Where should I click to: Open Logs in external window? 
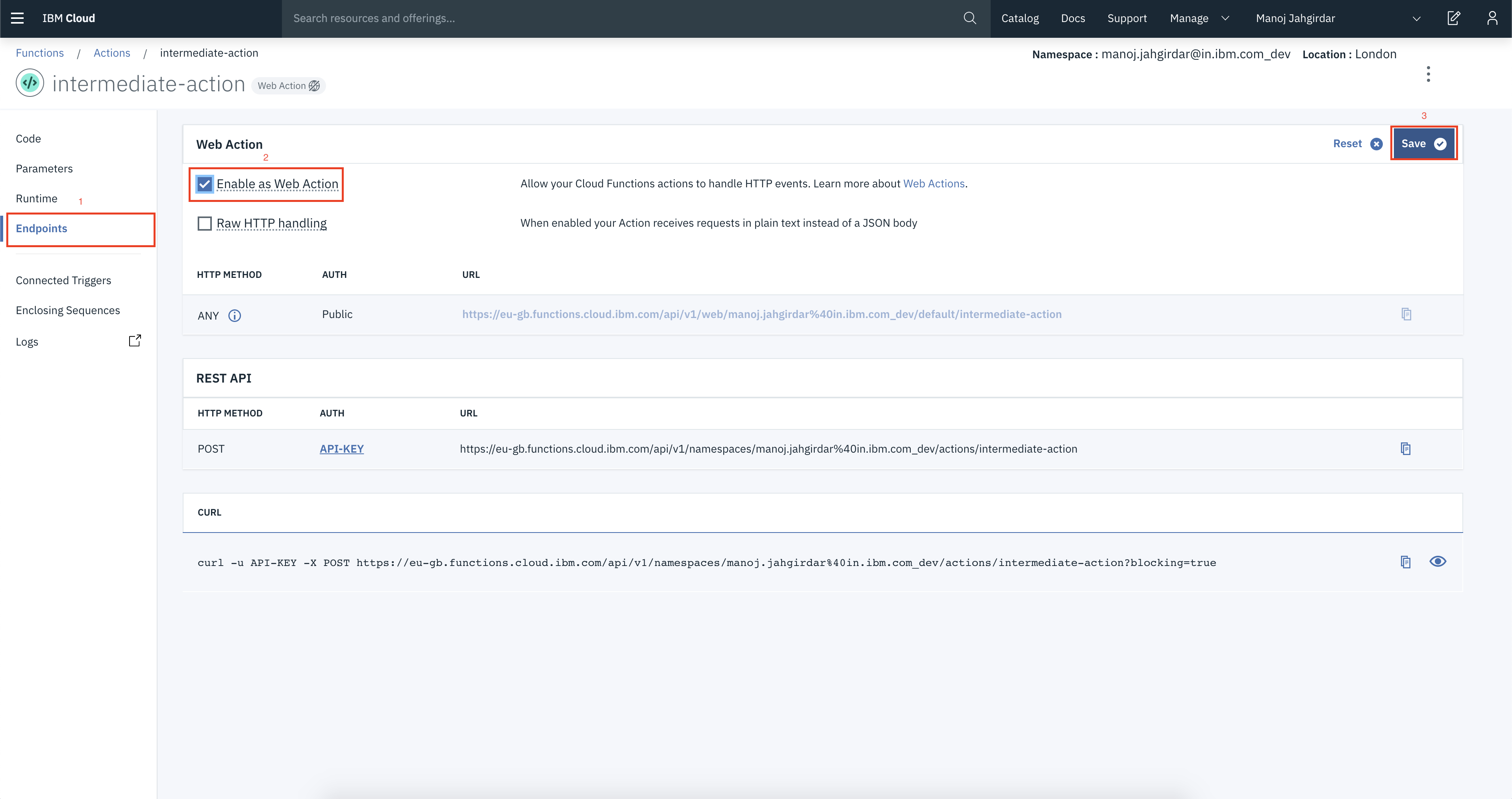(x=134, y=341)
